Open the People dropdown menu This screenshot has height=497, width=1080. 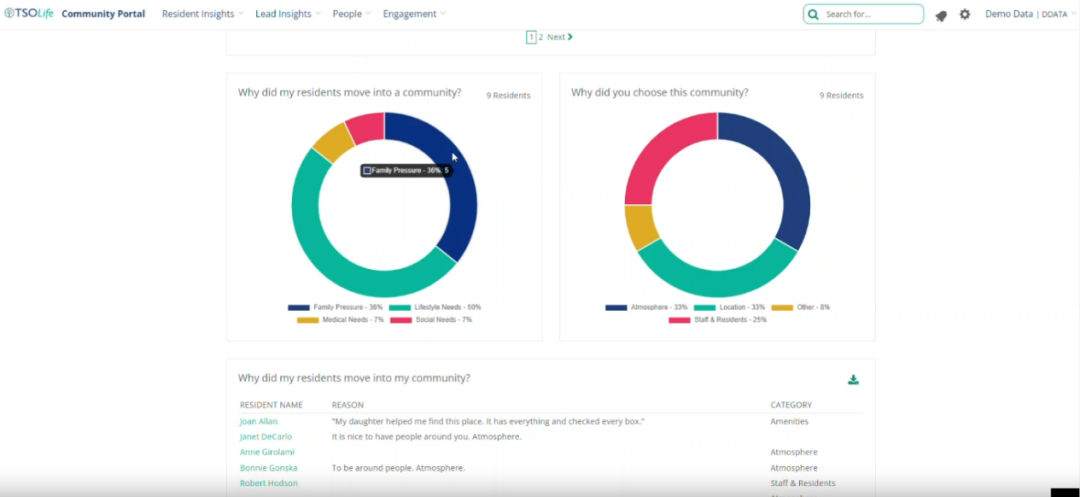[x=352, y=14]
